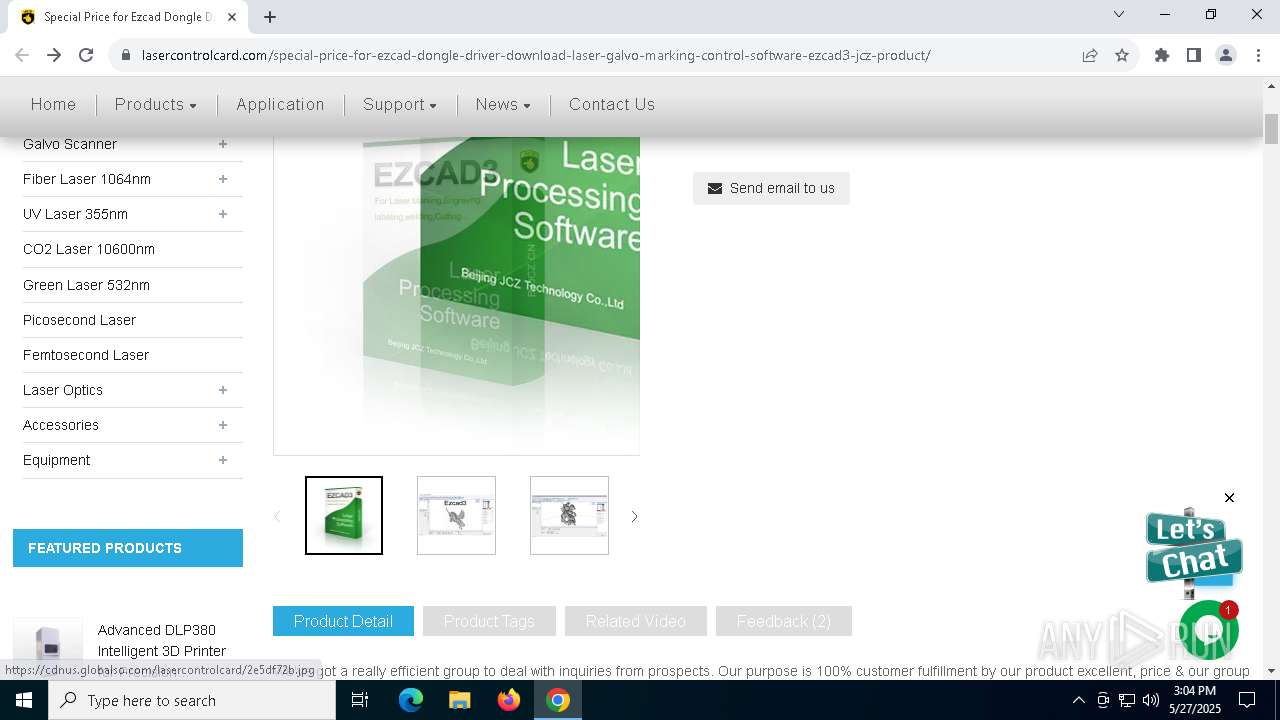Show previous product thumbnails arrow
This screenshot has height=720, width=1280.
tap(277, 516)
